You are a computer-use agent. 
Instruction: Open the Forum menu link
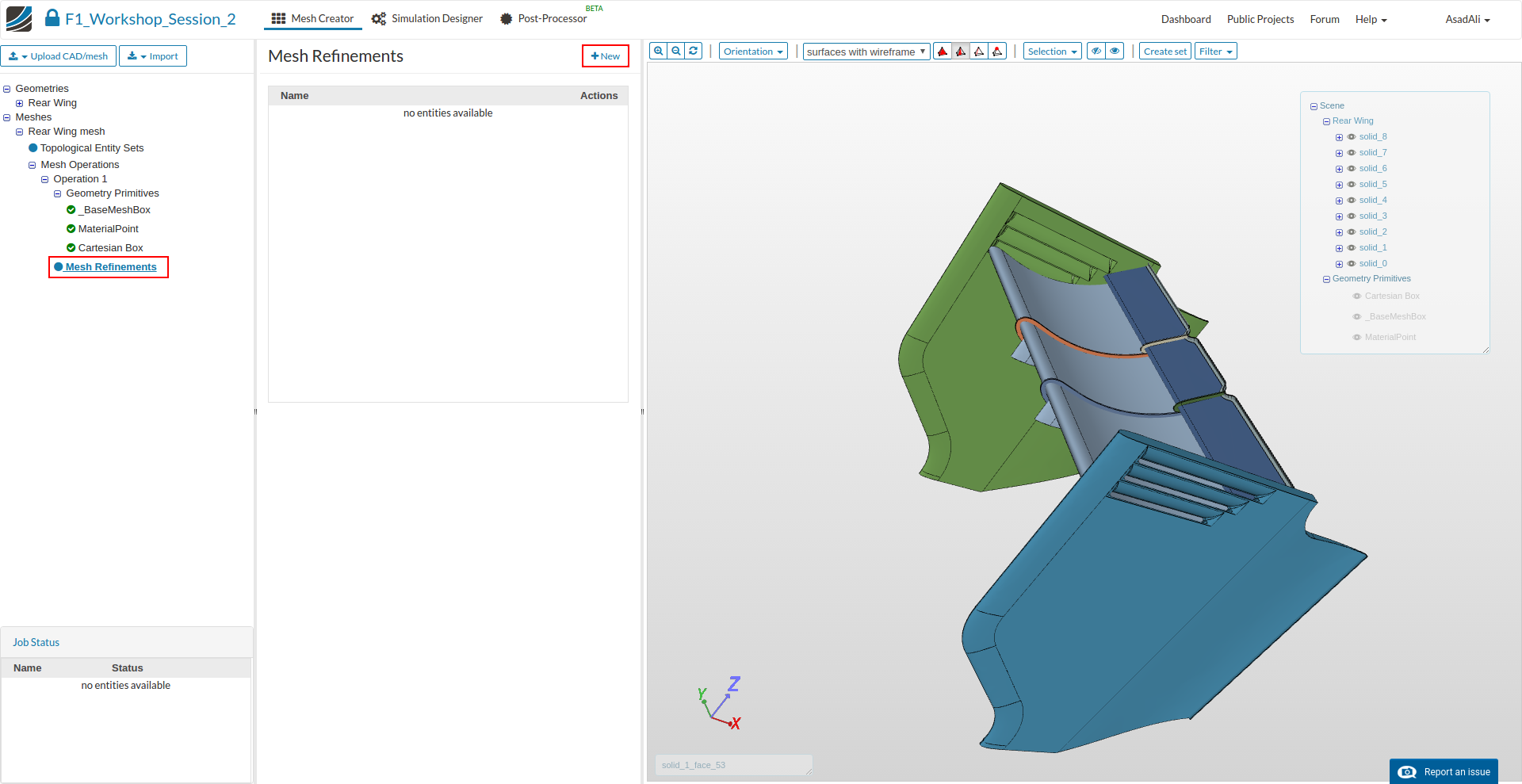pyautogui.click(x=1325, y=19)
